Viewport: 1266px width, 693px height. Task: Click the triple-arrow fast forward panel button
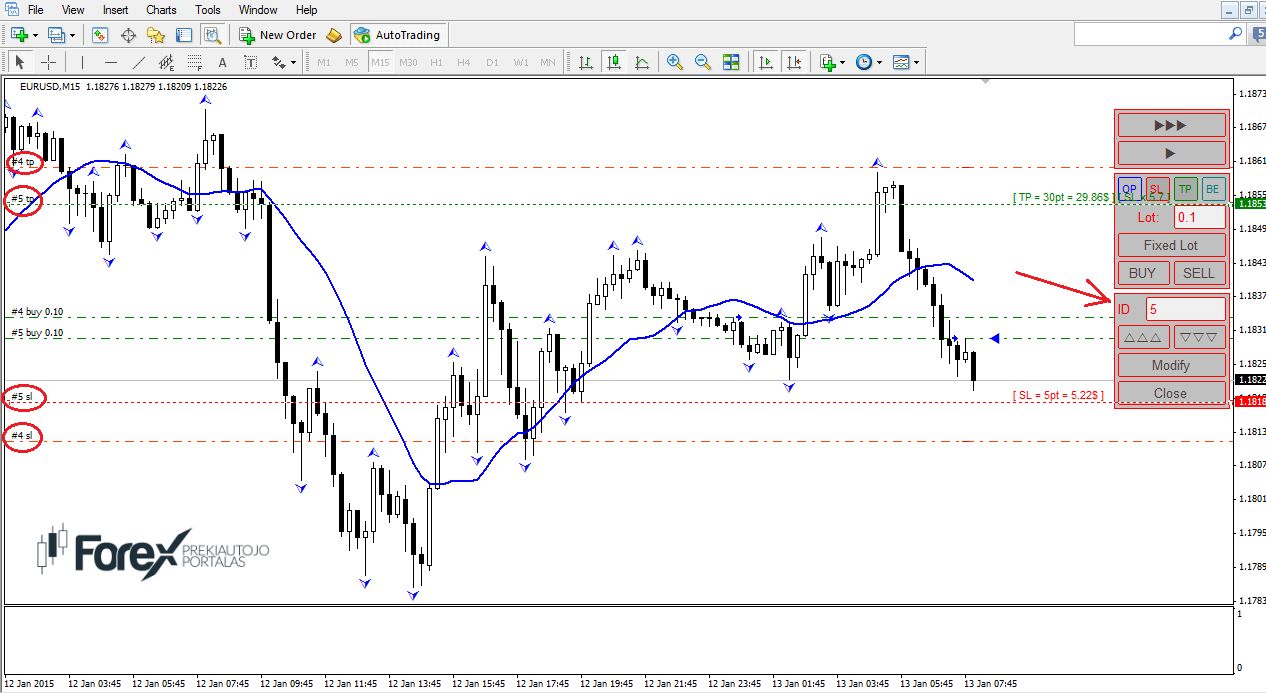(1171, 125)
